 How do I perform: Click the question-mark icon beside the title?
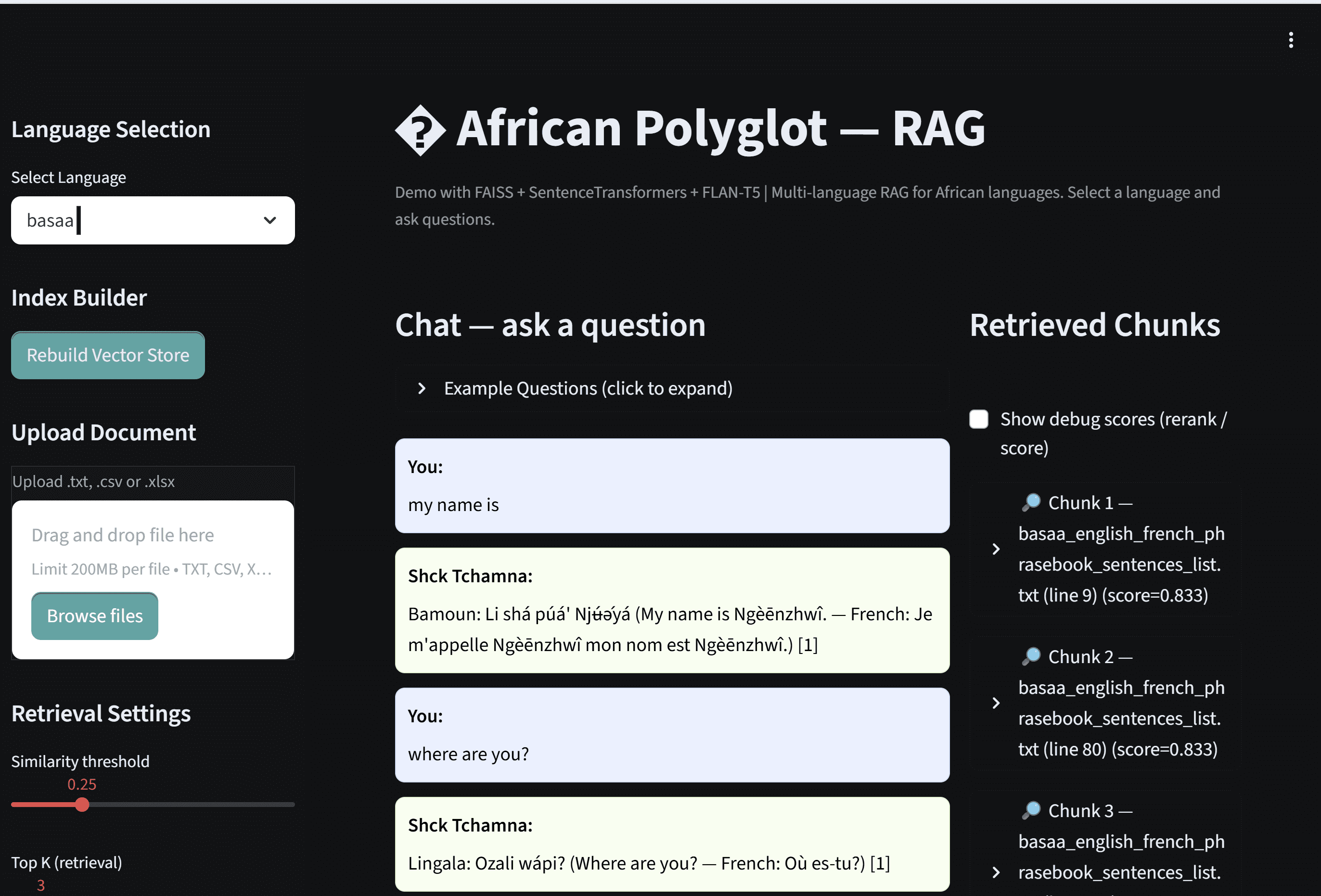click(x=420, y=129)
